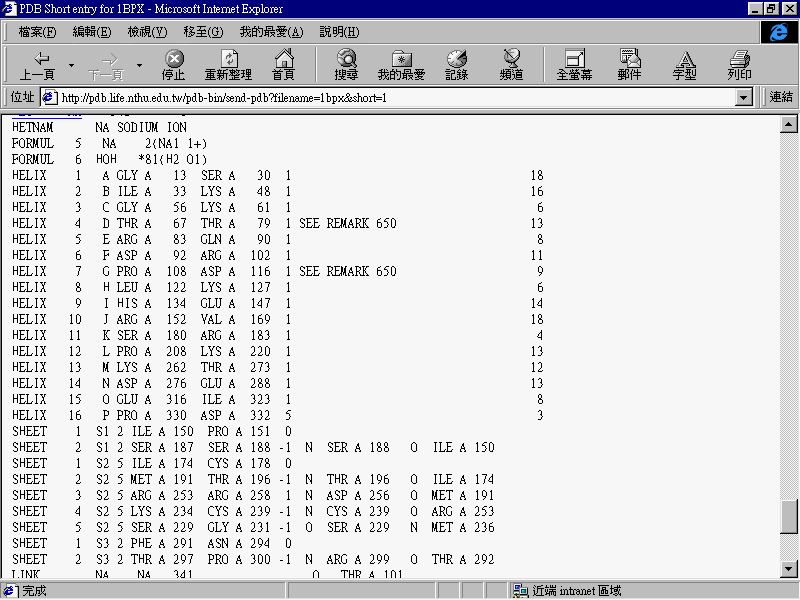The width and height of the screenshot is (800, 600).
Task: Refresh the page with 重新整理 icon
Action: coord(228,65)
